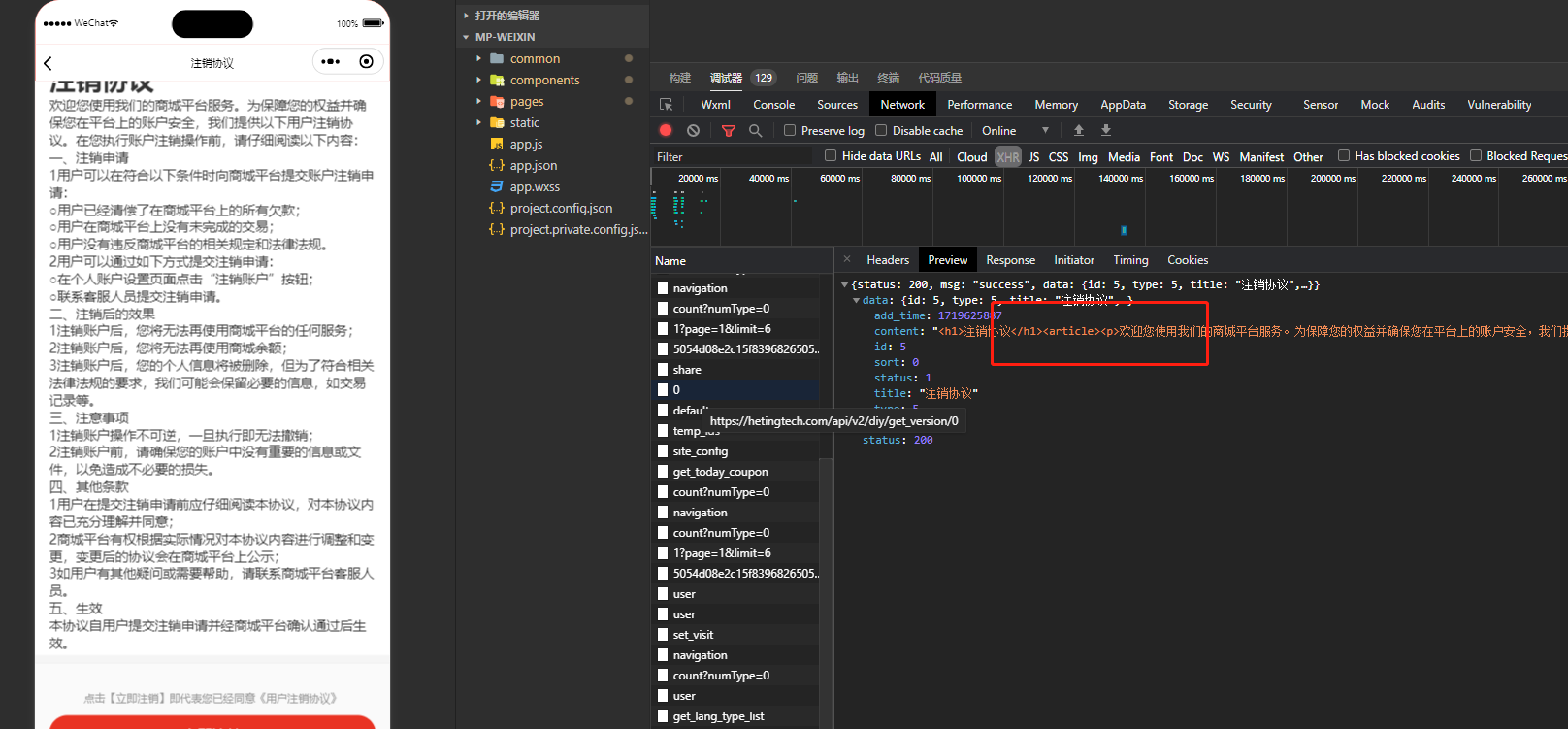The image size is (1568, 729).
Task: Show the Headers tab of the request
Action: (x=888, y=260)
